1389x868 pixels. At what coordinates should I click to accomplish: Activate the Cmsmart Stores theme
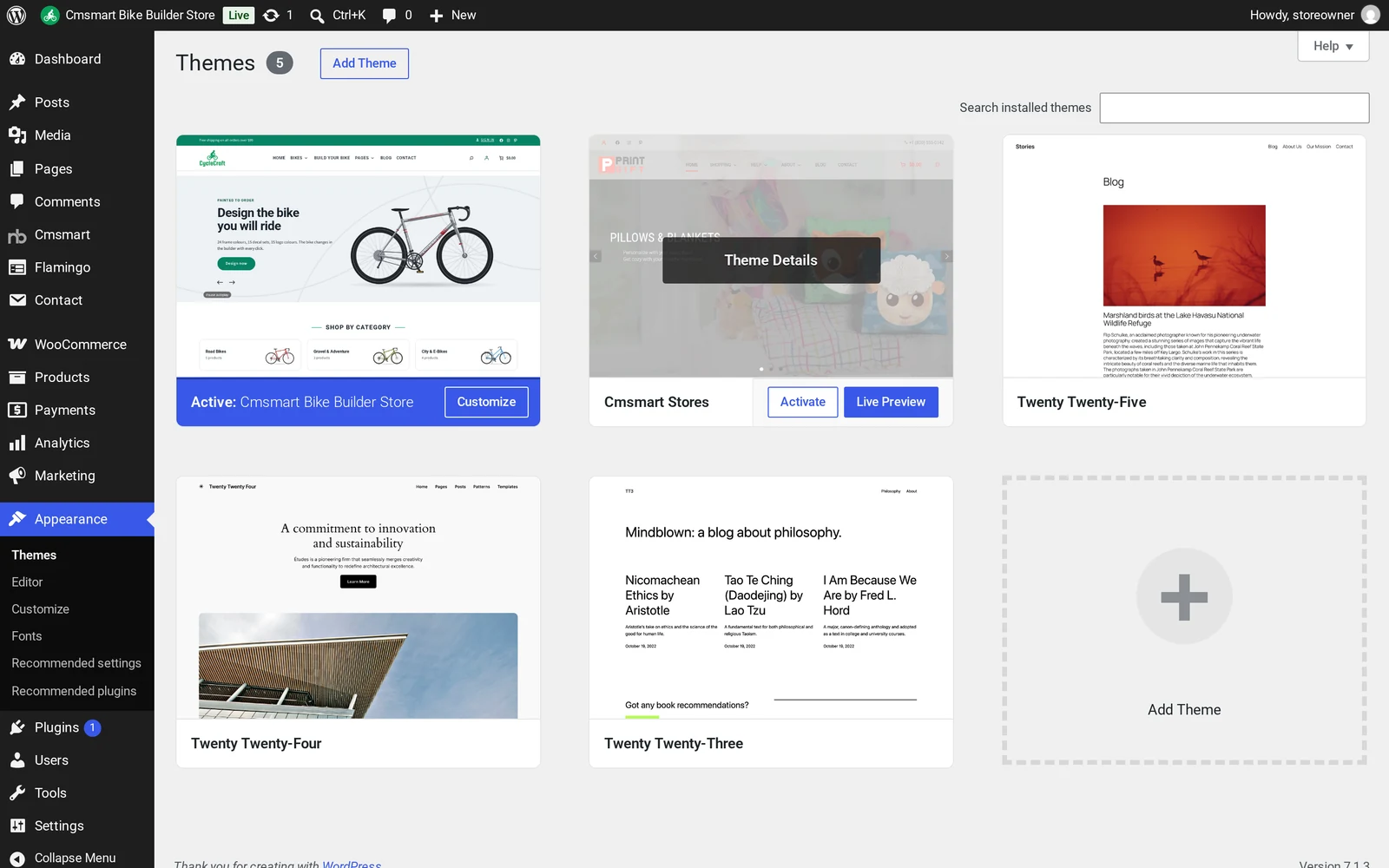(803, 402)
